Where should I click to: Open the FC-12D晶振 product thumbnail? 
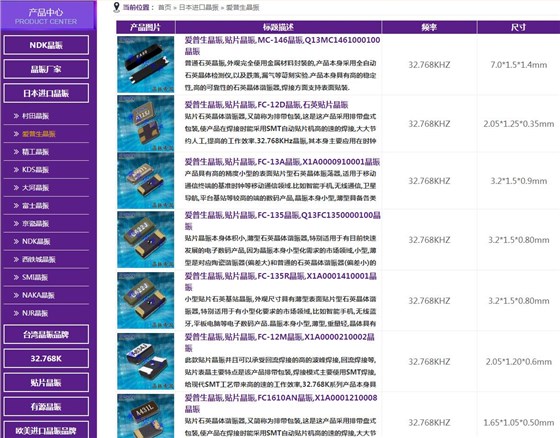146,124
